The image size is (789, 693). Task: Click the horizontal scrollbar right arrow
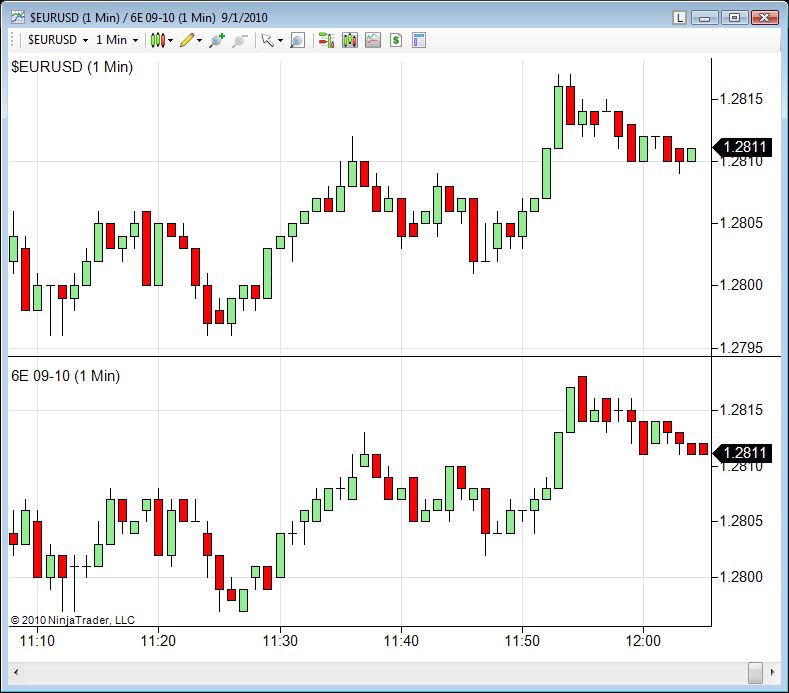coord(772,672)
